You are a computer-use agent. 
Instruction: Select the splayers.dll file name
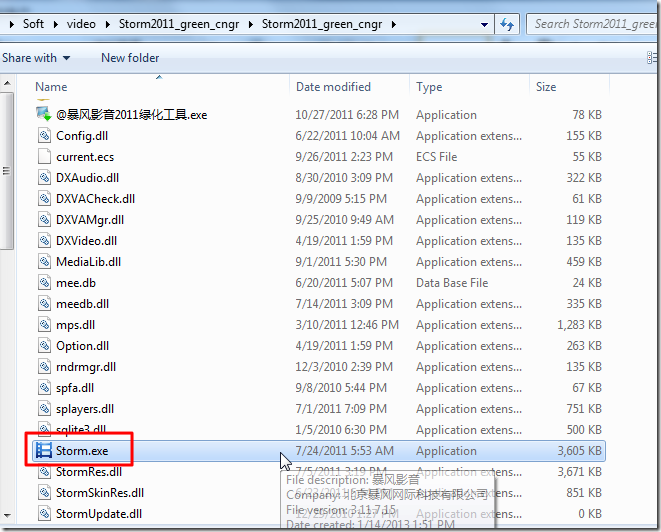[85, 409]
